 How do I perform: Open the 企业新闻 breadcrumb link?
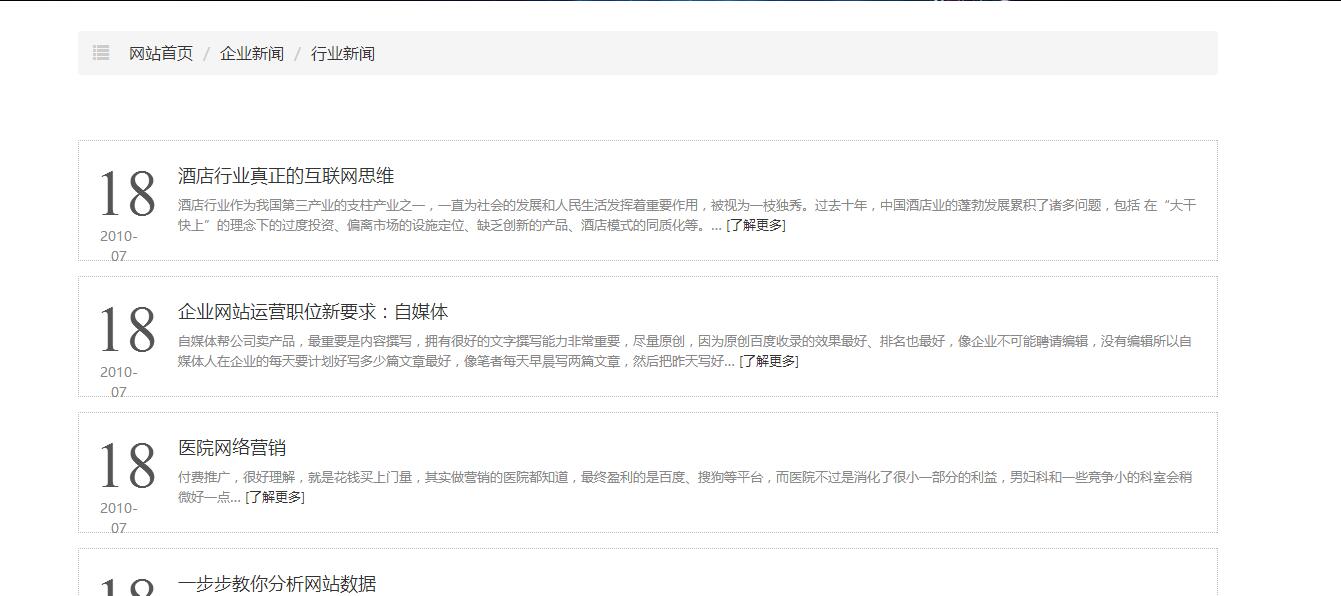pos(251,54)
